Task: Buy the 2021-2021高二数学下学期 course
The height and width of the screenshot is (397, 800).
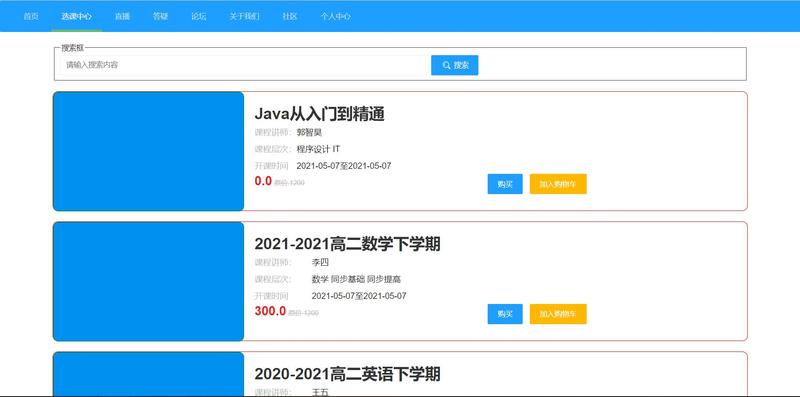Action: click(505, 314)
